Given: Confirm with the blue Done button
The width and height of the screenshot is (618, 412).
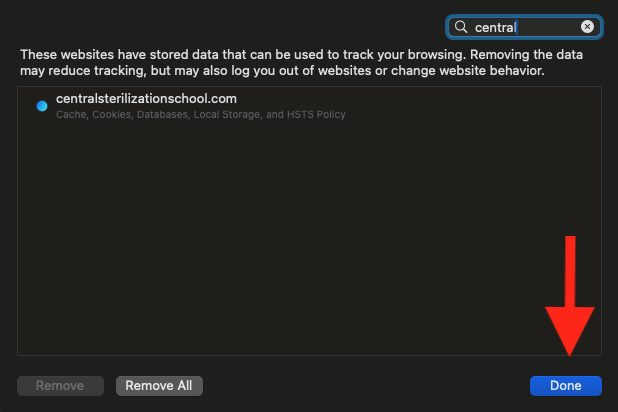Looking at the screenshot, I should [566, 386].
